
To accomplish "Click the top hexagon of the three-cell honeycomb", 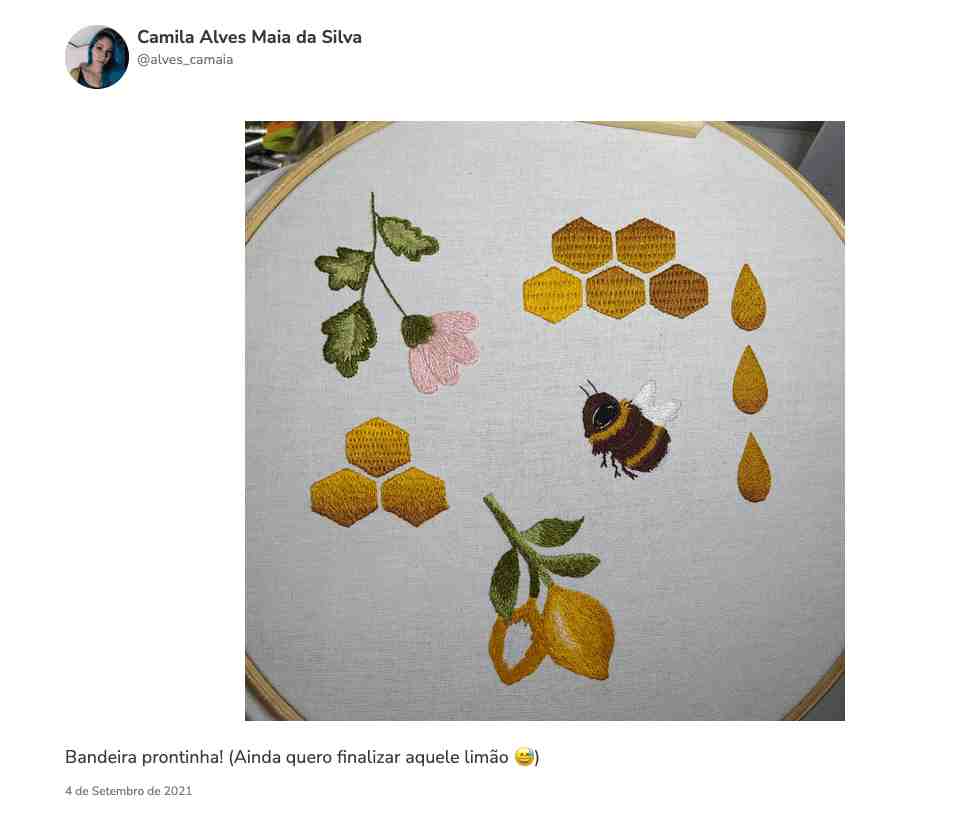I will (377, 447).
